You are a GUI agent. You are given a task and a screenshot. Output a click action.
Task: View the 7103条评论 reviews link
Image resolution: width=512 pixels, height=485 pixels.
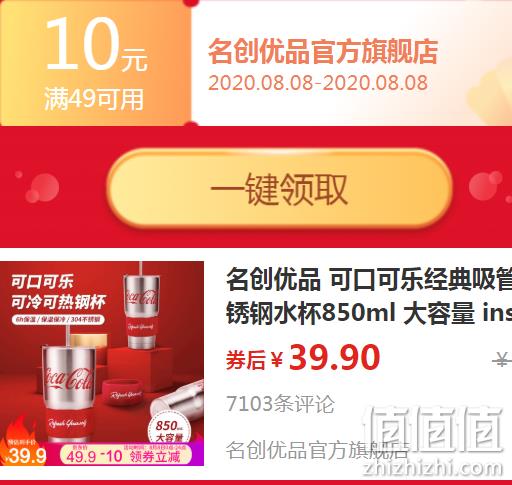coord(280,404)
